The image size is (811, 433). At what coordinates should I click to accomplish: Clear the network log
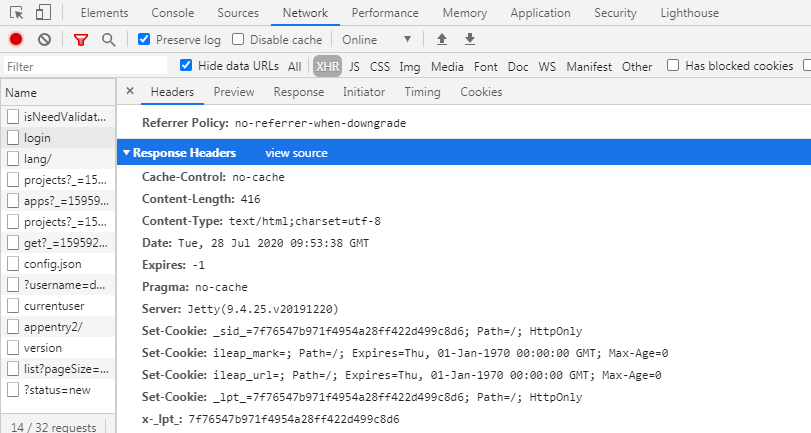pos(44,39)
